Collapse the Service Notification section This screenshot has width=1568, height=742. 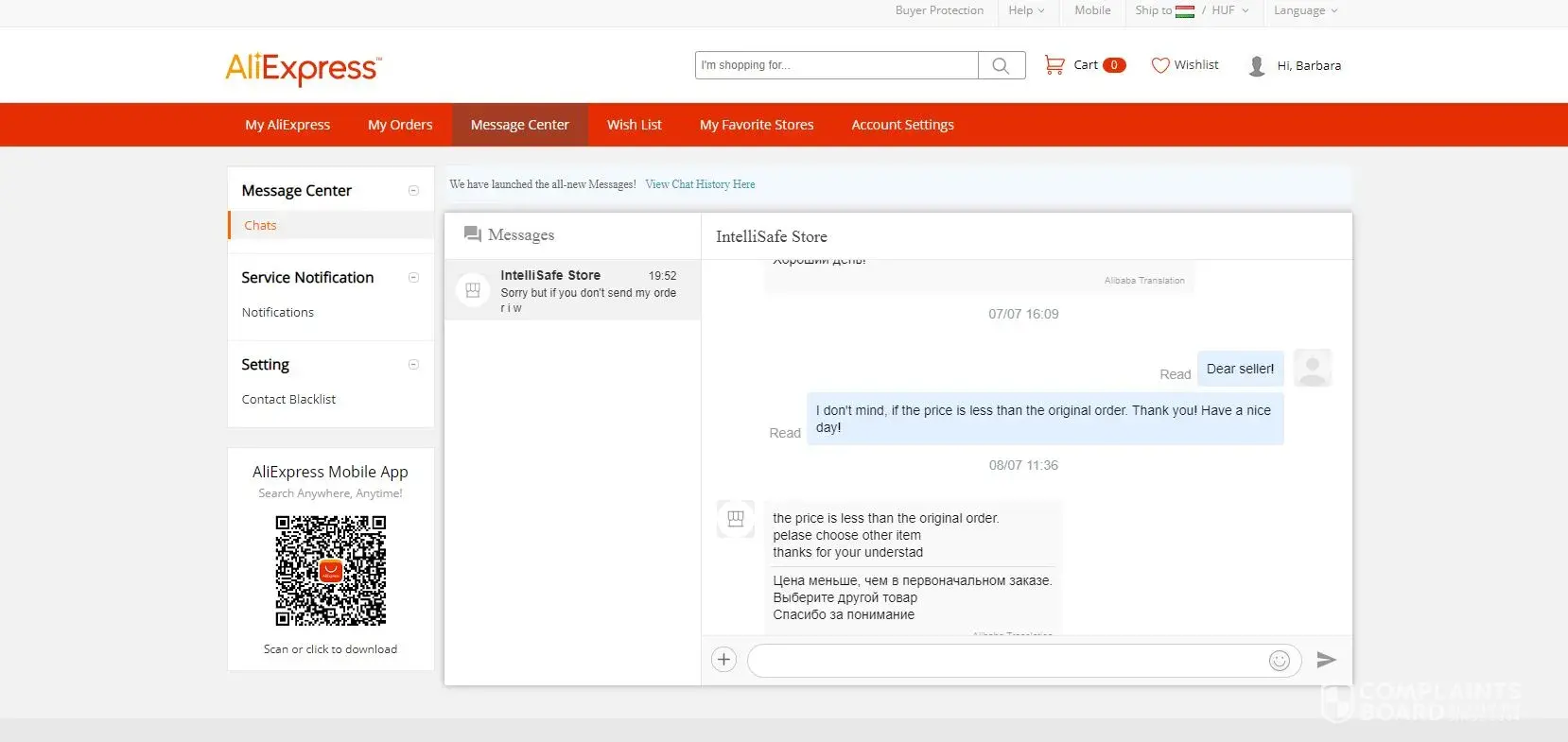pos(413,278)
